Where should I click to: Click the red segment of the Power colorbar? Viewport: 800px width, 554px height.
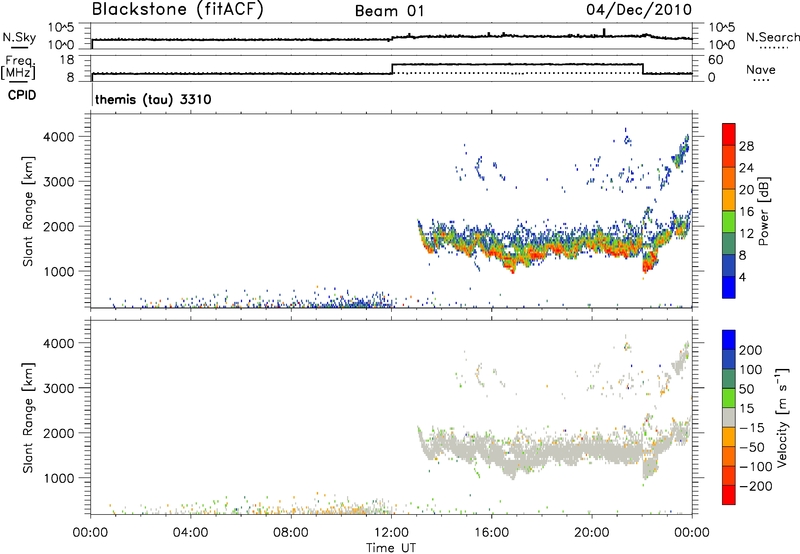(729, 134)
